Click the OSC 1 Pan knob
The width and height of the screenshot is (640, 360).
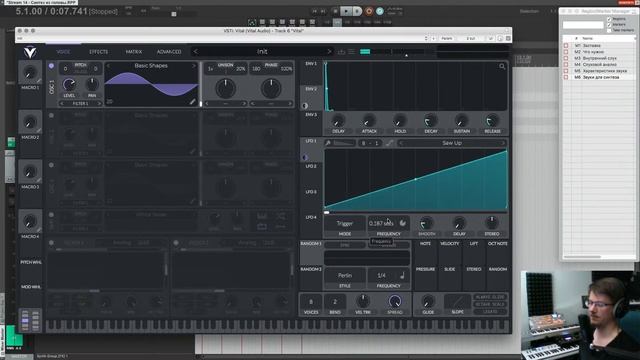click(92, 85)
